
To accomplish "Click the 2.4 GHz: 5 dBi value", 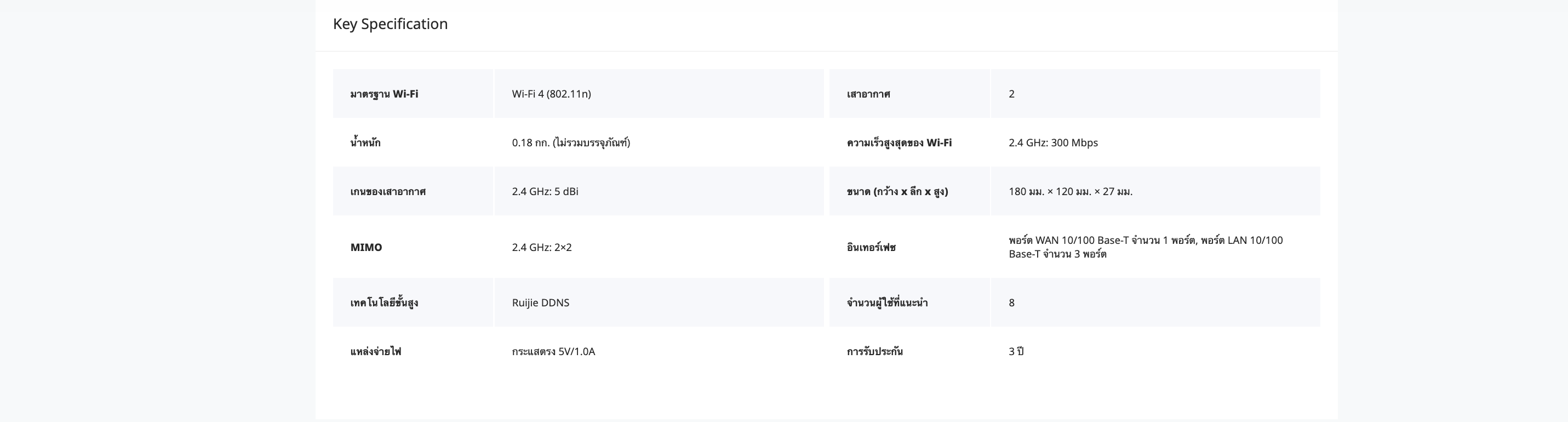I will [x=545, y=191].
